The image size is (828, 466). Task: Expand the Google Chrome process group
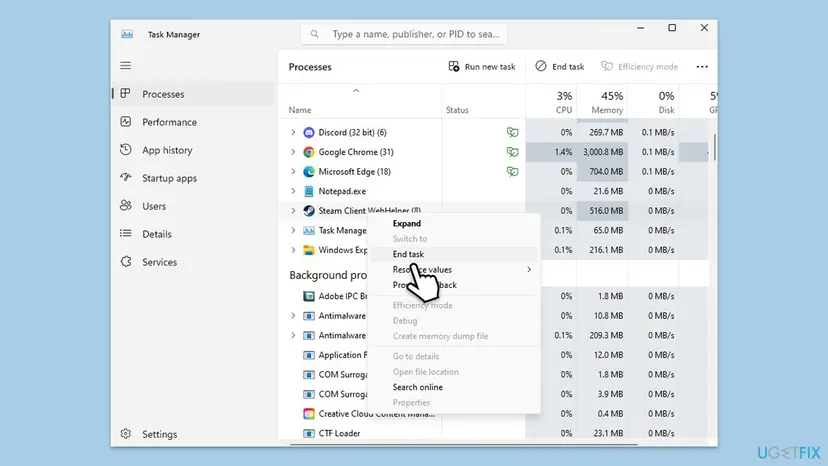tap(293, 152)
